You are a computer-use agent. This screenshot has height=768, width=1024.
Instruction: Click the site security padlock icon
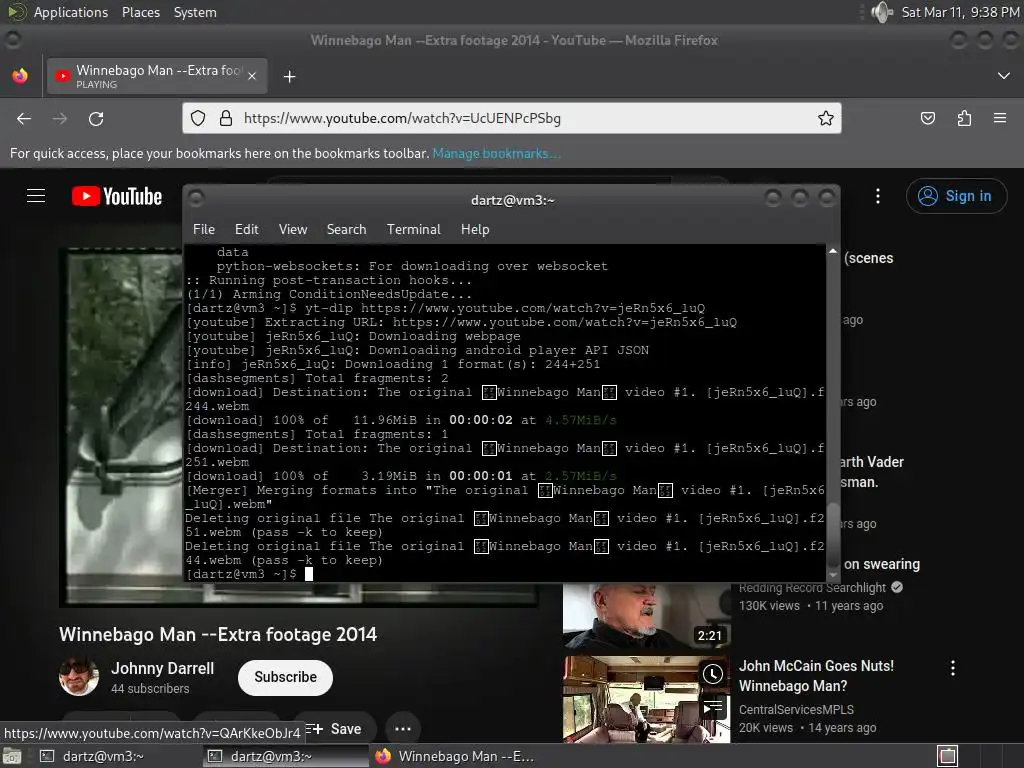pyautogui.click(x=226, y=118)
